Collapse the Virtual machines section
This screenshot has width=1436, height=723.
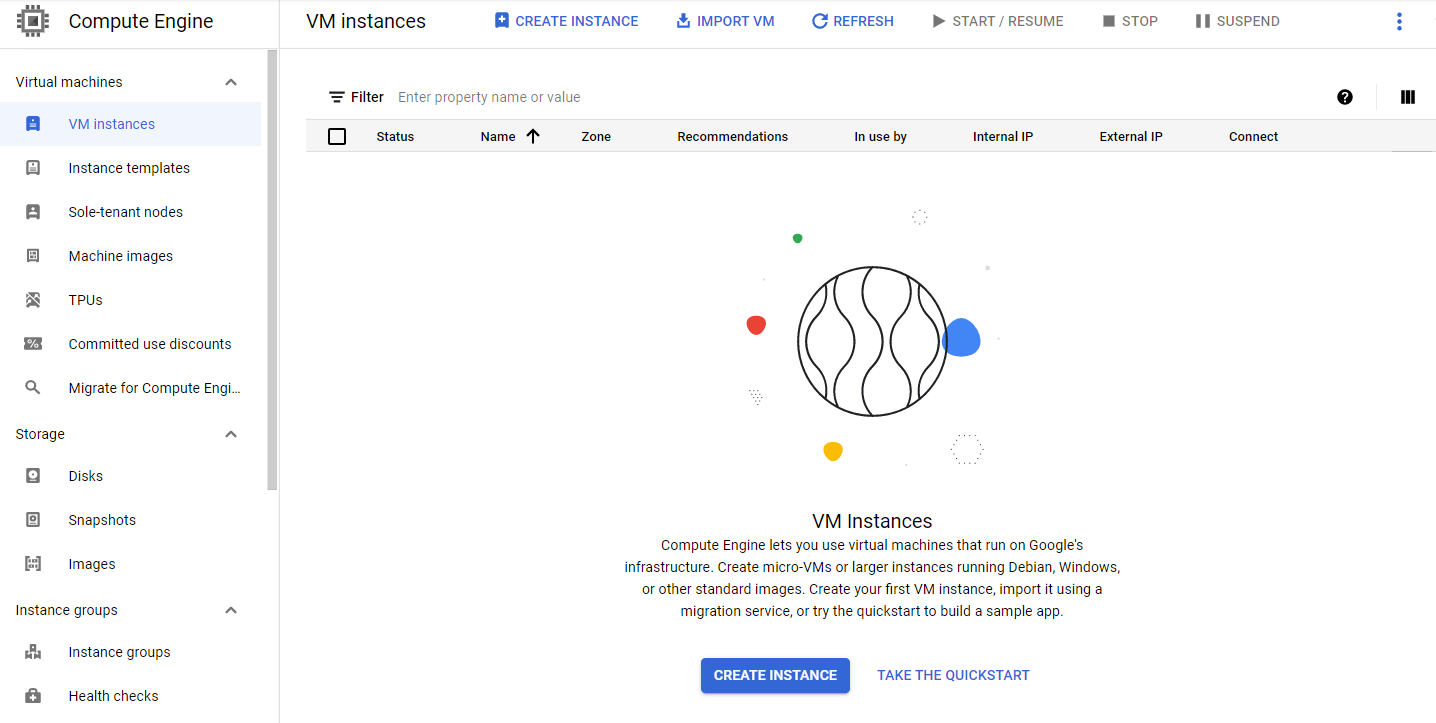point(231,82)
